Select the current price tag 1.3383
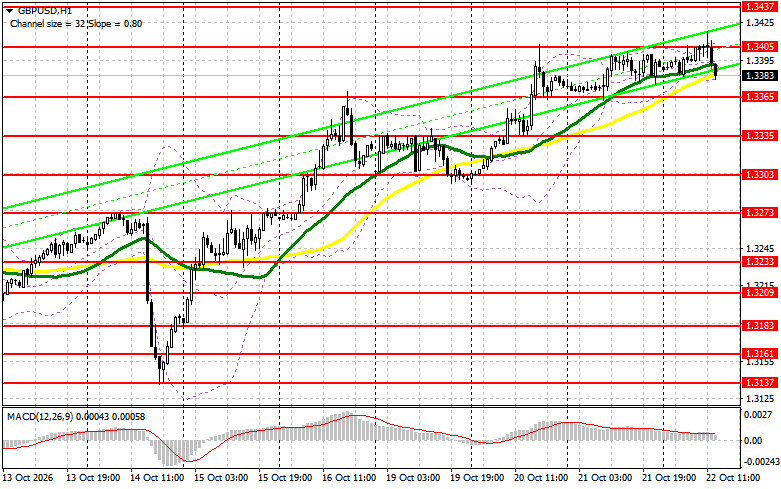781x489 pixels. [x=760, y=76]
